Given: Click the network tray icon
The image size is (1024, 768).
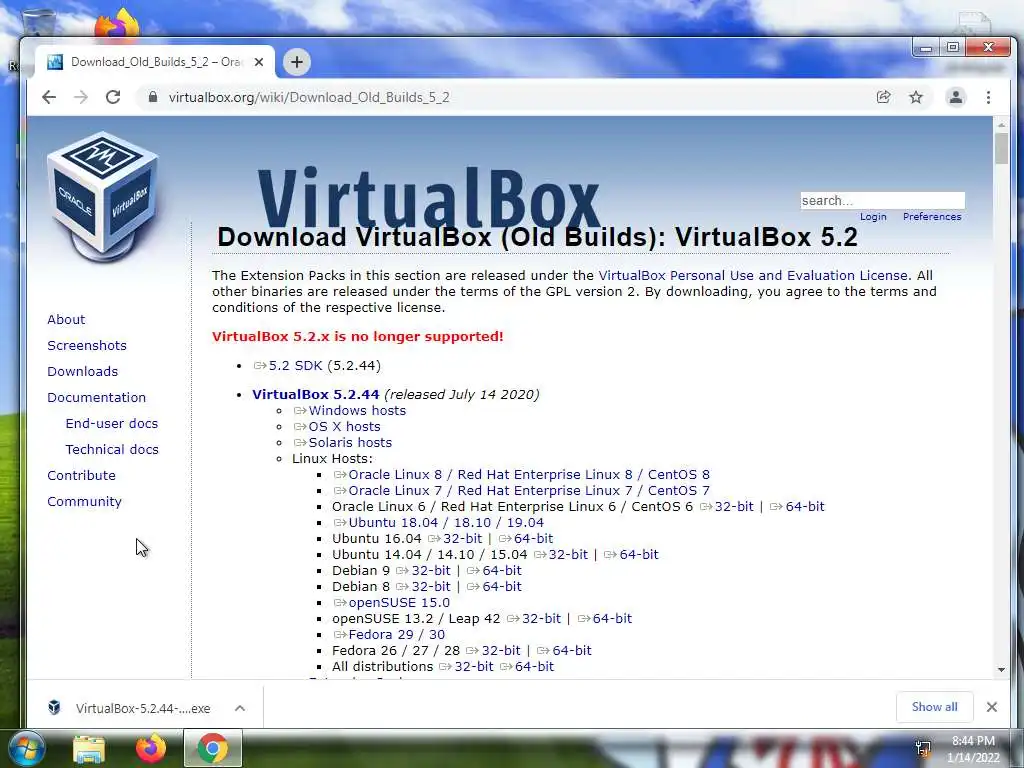Looking at the screenshot, I should [x=923, y=749].
